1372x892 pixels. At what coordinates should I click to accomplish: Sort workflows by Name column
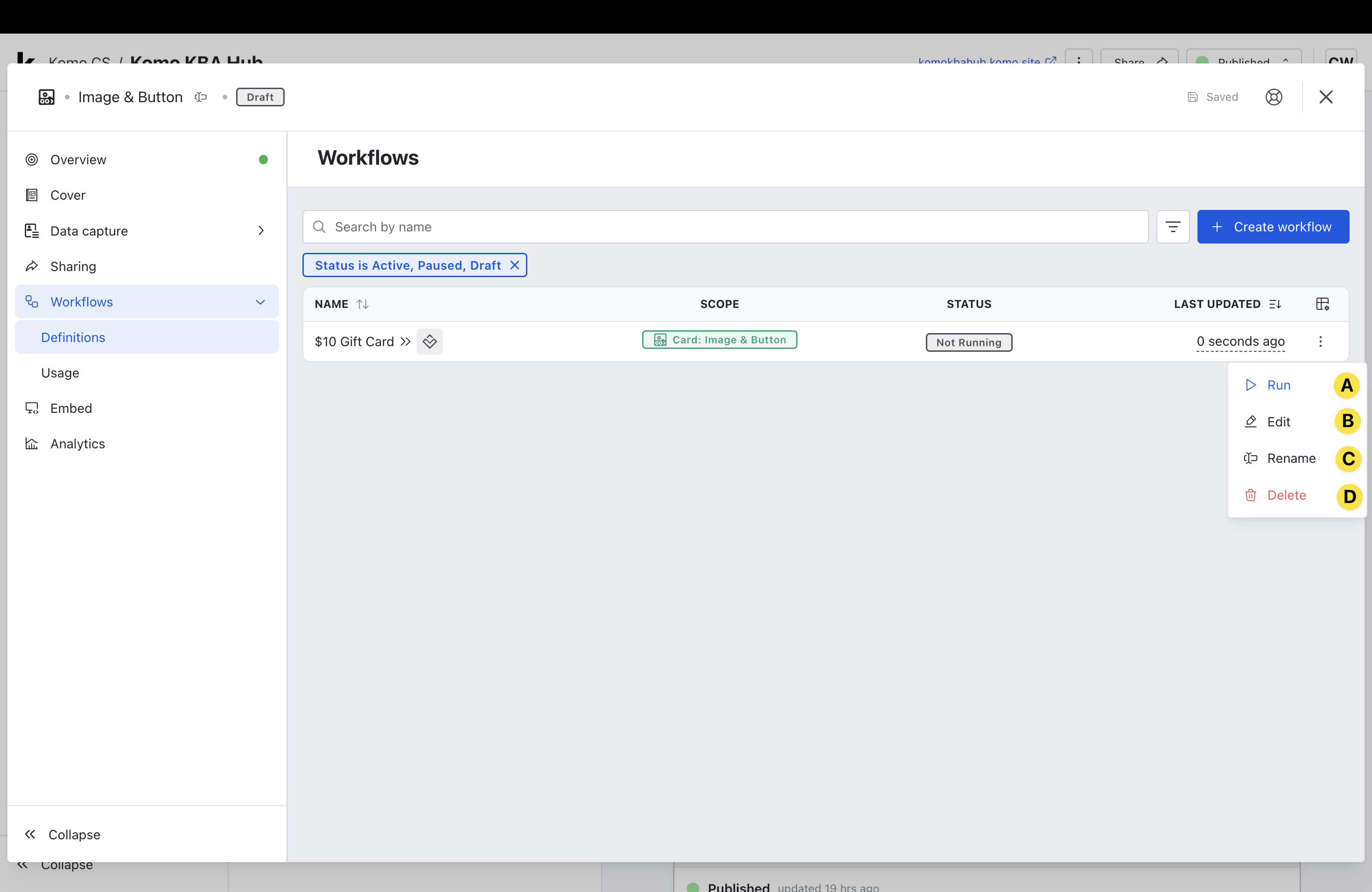click(x=362, y=304)
